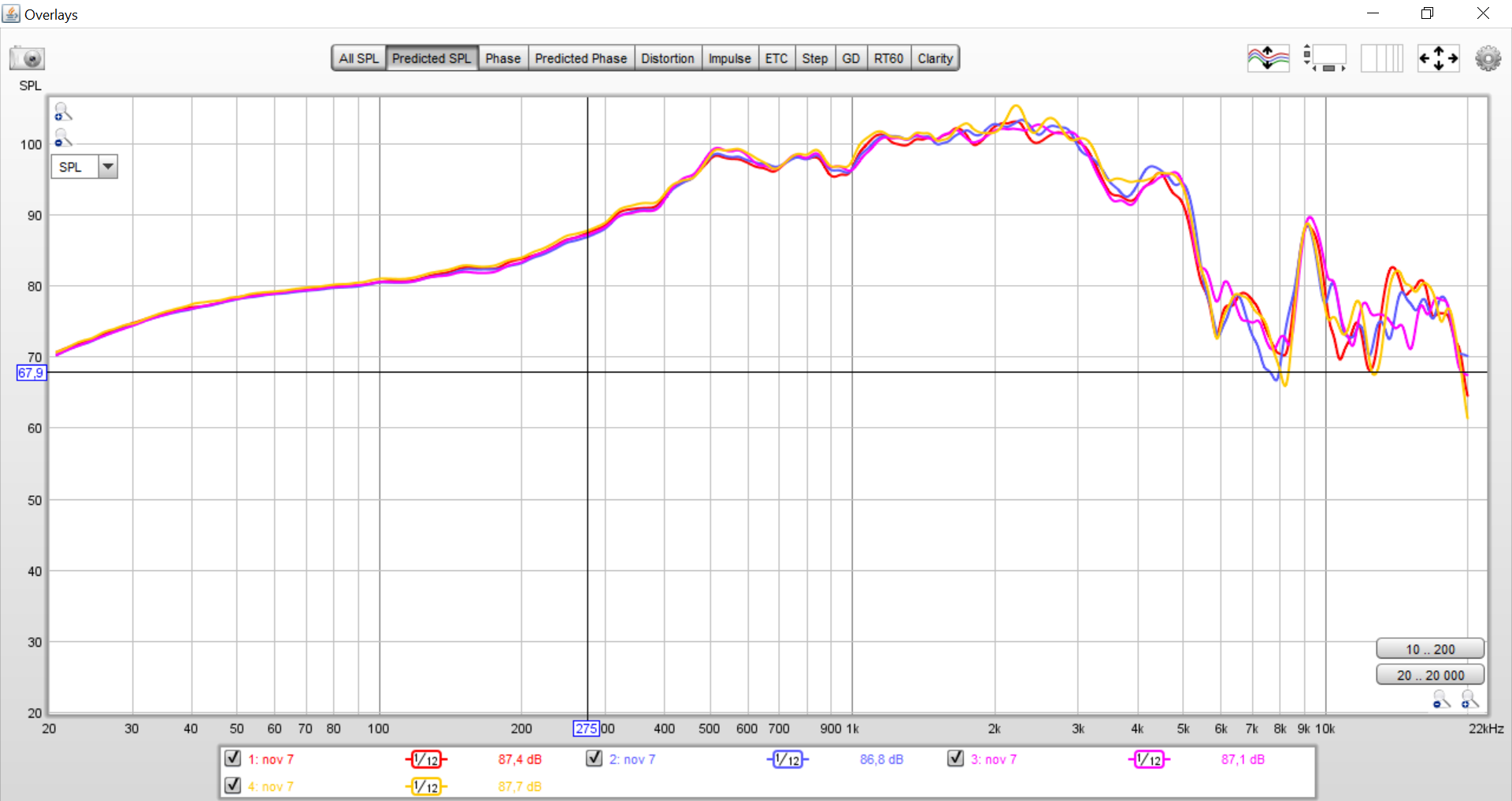Click the '87,1 dB' legend value
This screenshot has width=1512, height=801.
click(x=1243, y=759)
